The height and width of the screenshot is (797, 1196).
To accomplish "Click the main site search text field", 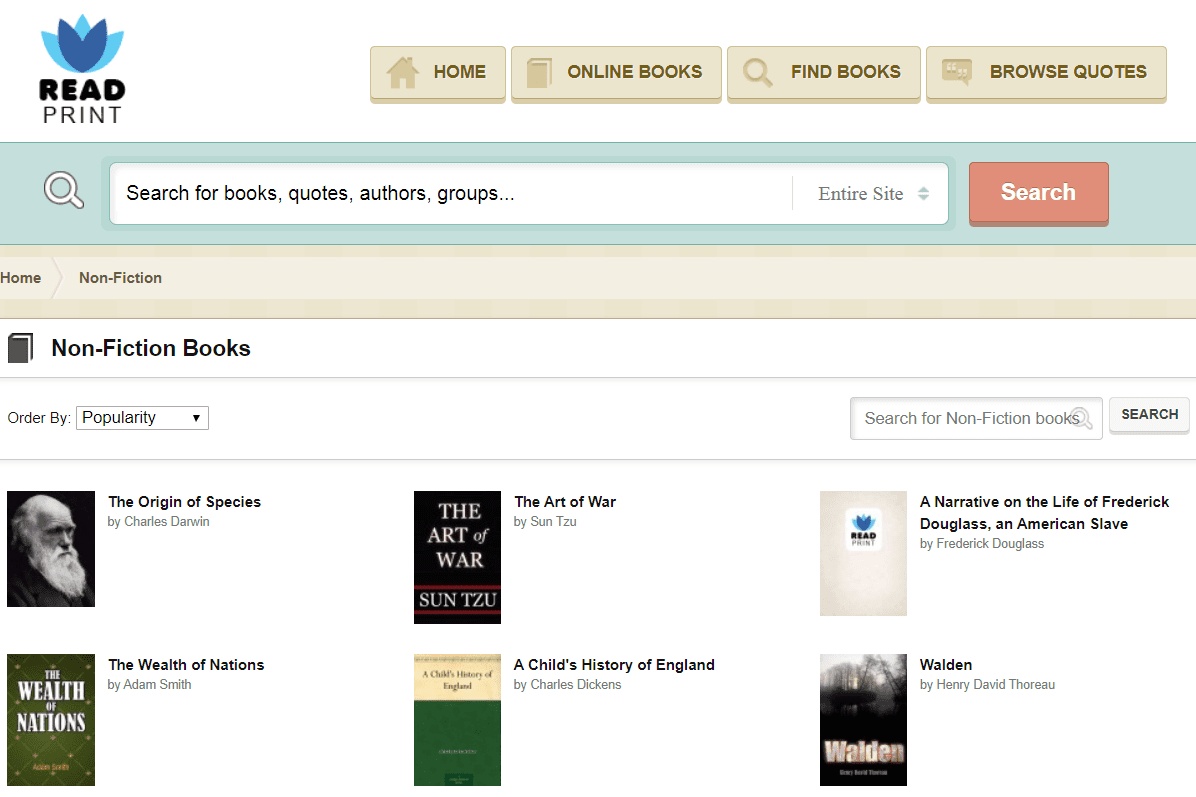I will point(450,194).
